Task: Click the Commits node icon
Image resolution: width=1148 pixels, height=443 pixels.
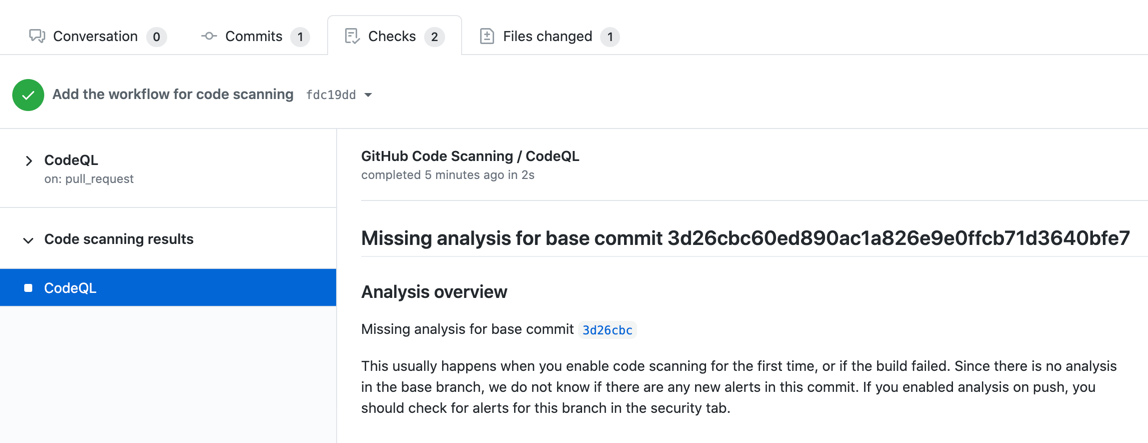Action: 209,36
